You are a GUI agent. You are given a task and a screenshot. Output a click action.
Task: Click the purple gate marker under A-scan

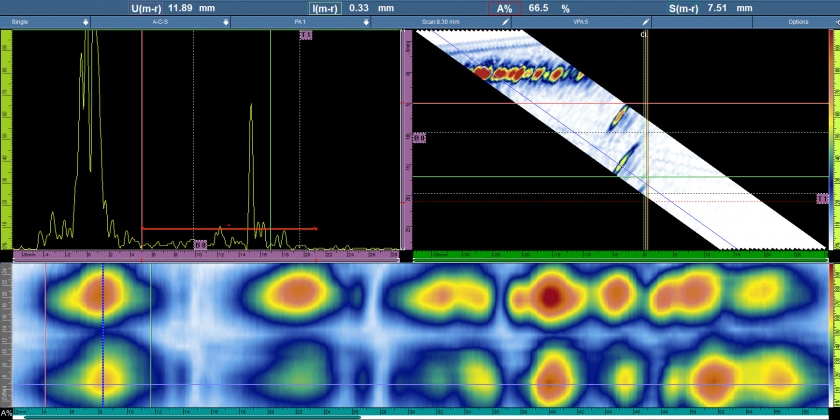coord(200,244)
